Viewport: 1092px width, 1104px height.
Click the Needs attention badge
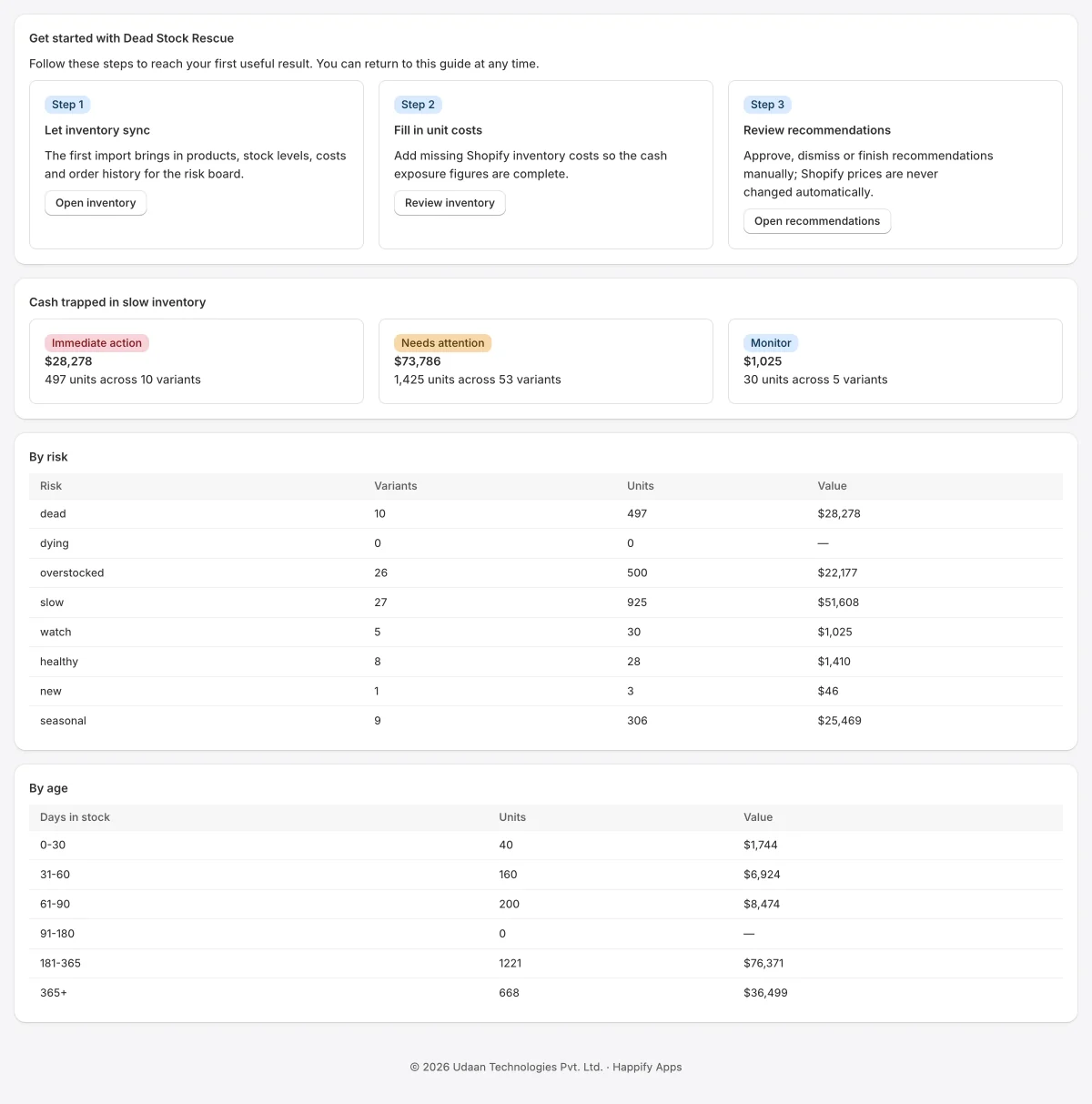[x=443, y=343]
